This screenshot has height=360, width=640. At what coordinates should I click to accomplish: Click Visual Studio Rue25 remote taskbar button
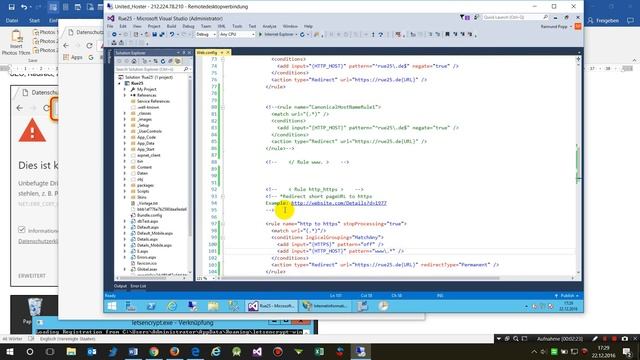[x=271, y=306]
